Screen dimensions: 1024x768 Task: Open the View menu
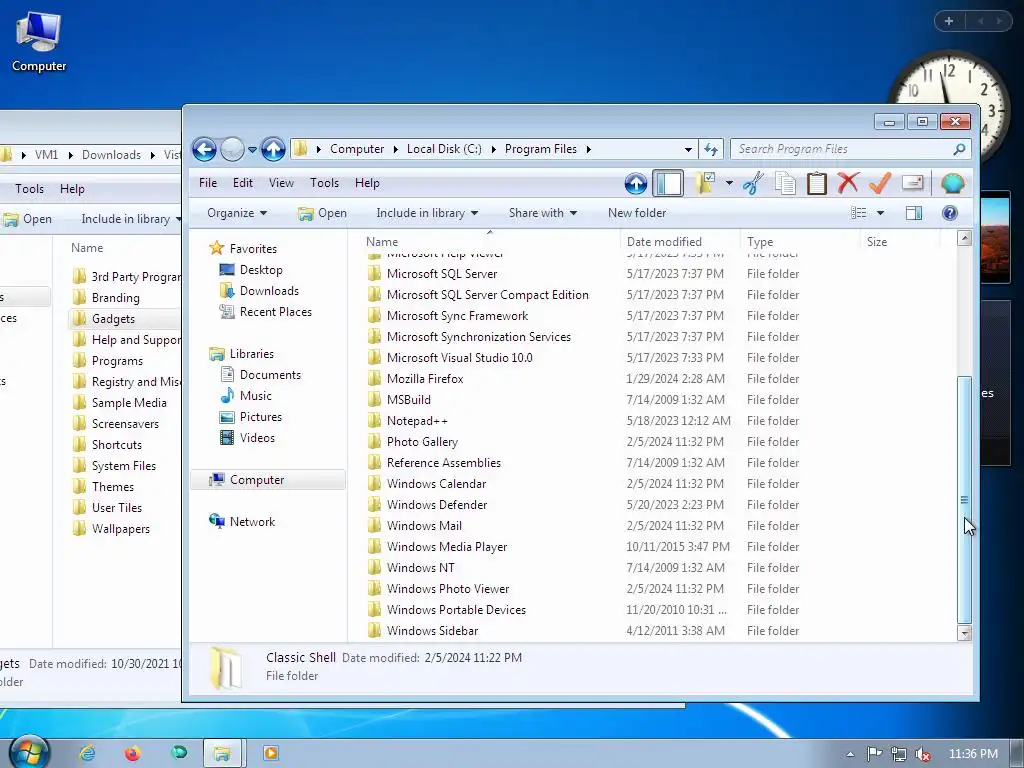(281, 183)
